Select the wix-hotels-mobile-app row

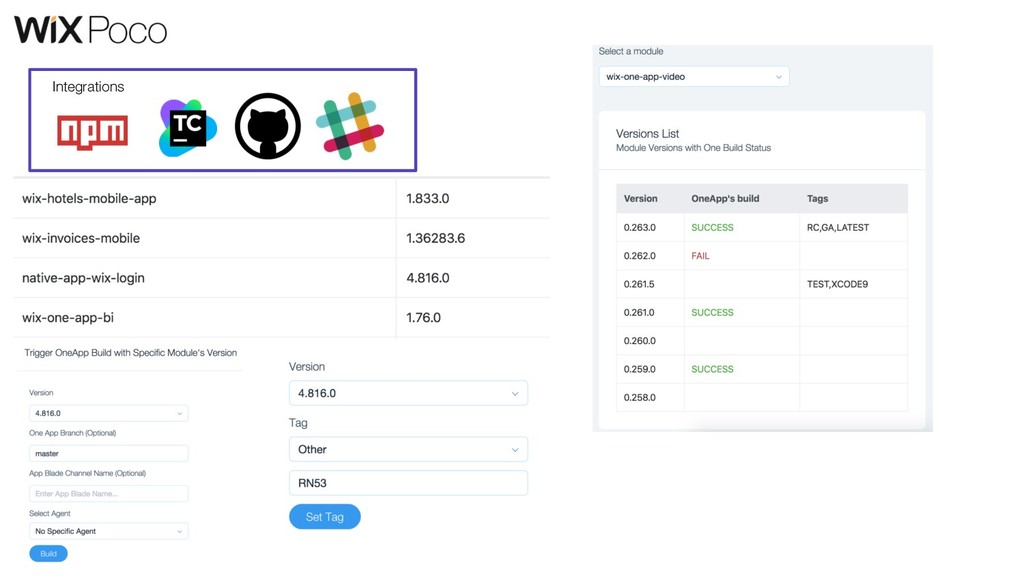pyautogui.click(x=281, y=199)
